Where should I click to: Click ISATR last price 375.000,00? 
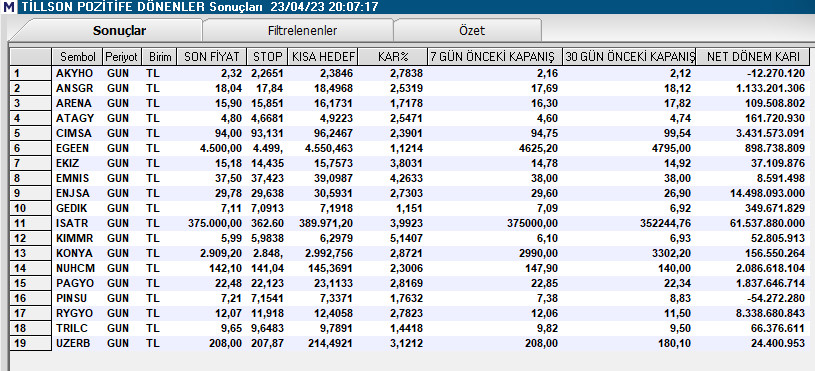tap(215, 223)
